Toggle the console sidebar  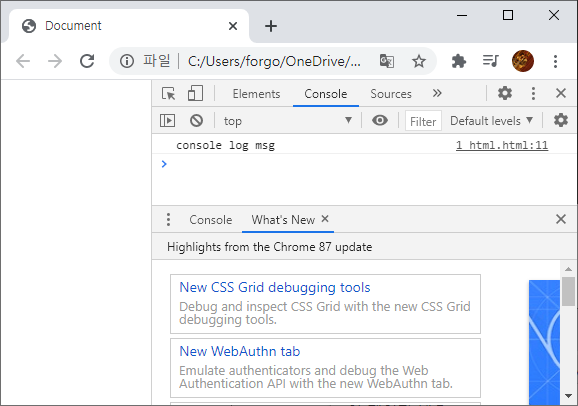point(167,121)
